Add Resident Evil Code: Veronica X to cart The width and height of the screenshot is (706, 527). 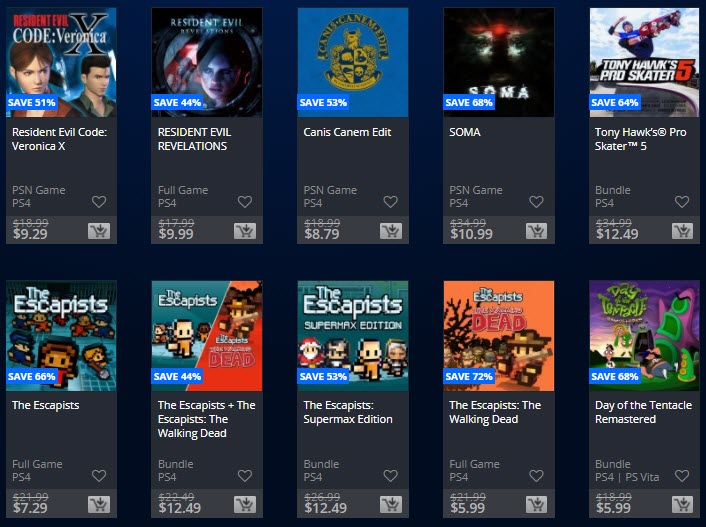coord(99,231)
